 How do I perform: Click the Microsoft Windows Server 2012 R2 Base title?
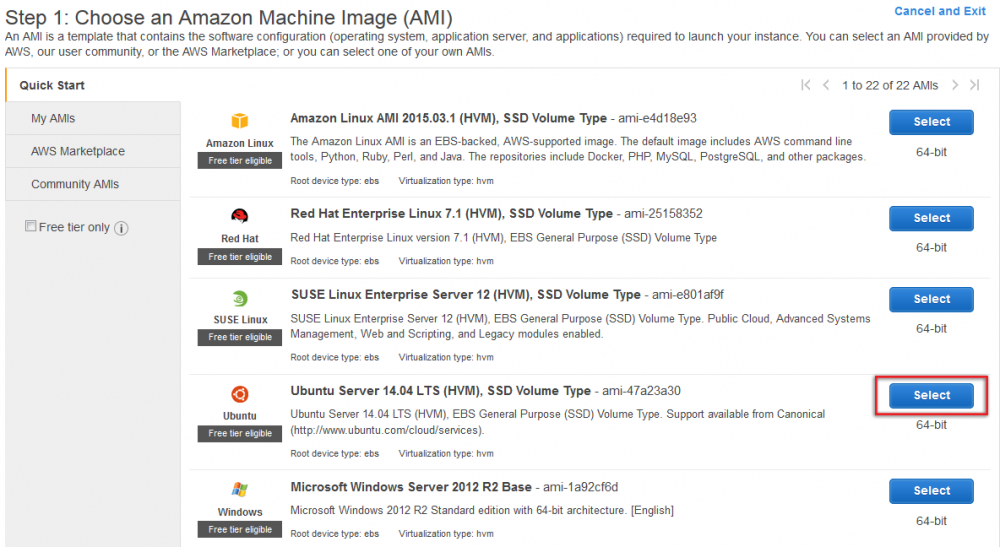point(411,487)
